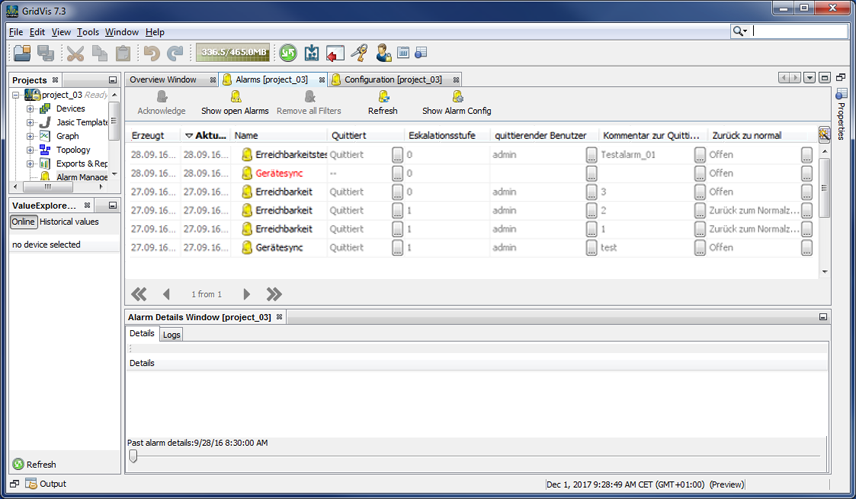The height and width of the screenshot is (499, 856).
Task: Click the Refresh button at bottom left
Action: tap(35, 465)
